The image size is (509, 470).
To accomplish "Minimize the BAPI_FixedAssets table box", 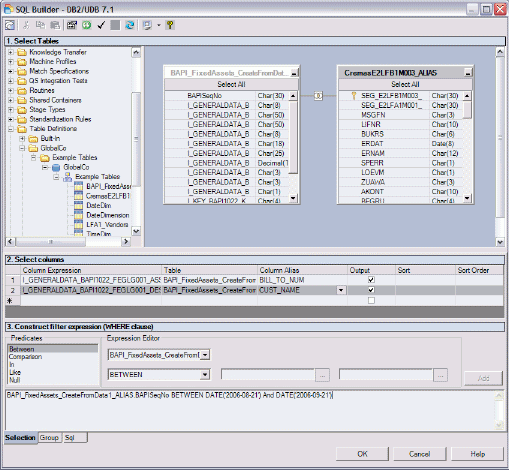I will (x=294, y=73).
